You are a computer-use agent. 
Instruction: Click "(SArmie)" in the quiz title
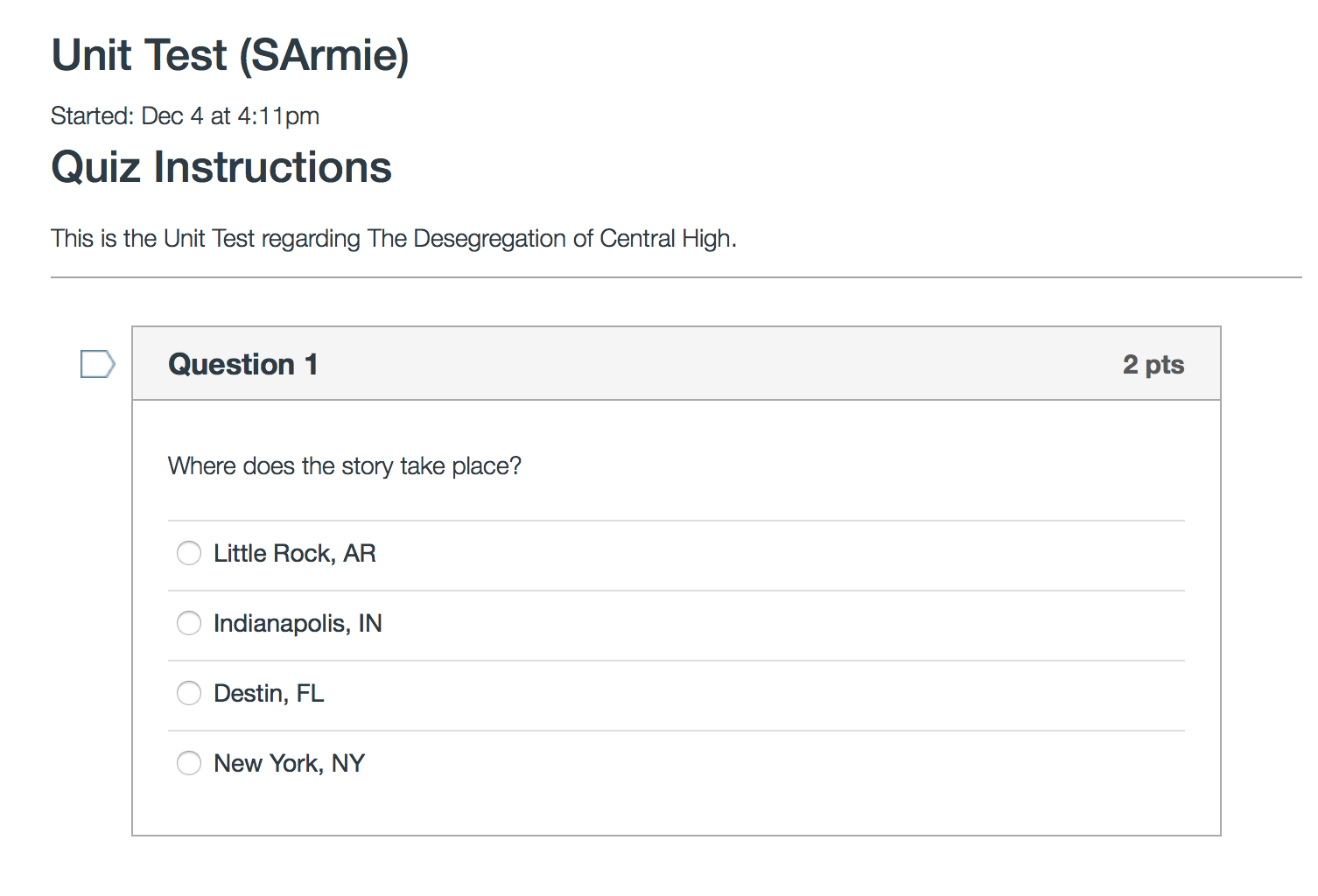(x=324, y=55)
